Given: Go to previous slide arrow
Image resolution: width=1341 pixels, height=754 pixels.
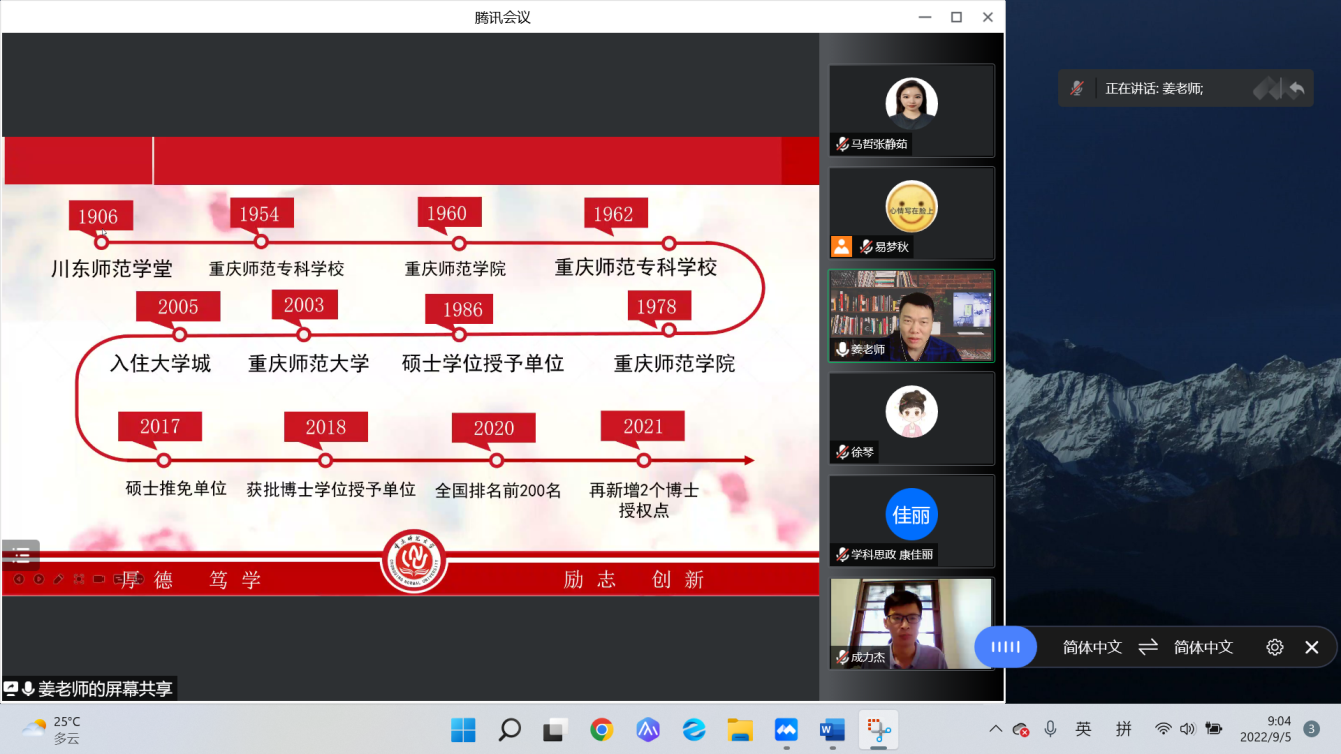Looking at the screenshot, I should coord(19,579).
